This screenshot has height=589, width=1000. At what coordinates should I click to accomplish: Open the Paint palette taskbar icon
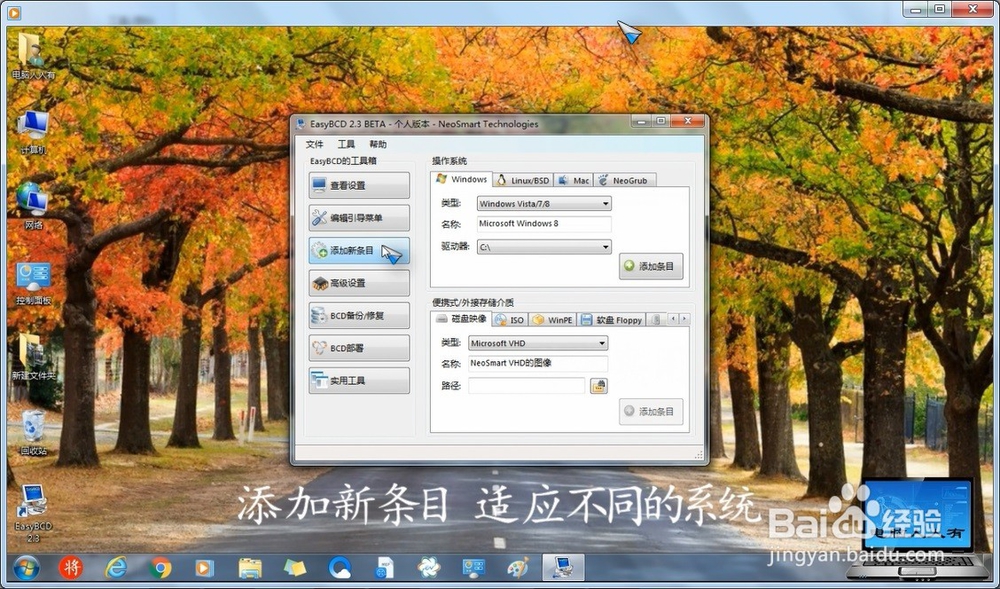point(518,567)
